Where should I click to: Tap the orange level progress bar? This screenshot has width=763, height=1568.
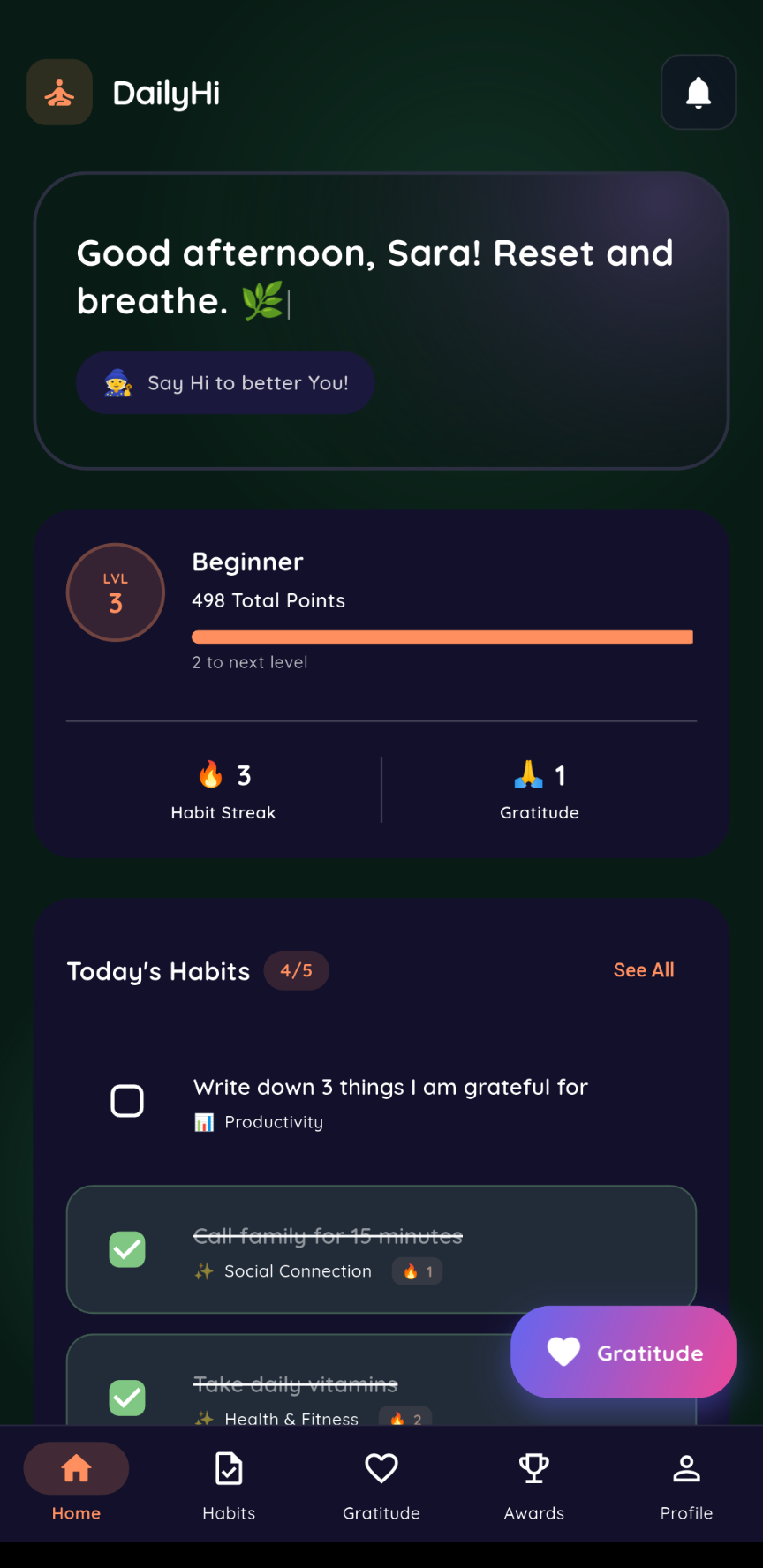pos(442,637)
